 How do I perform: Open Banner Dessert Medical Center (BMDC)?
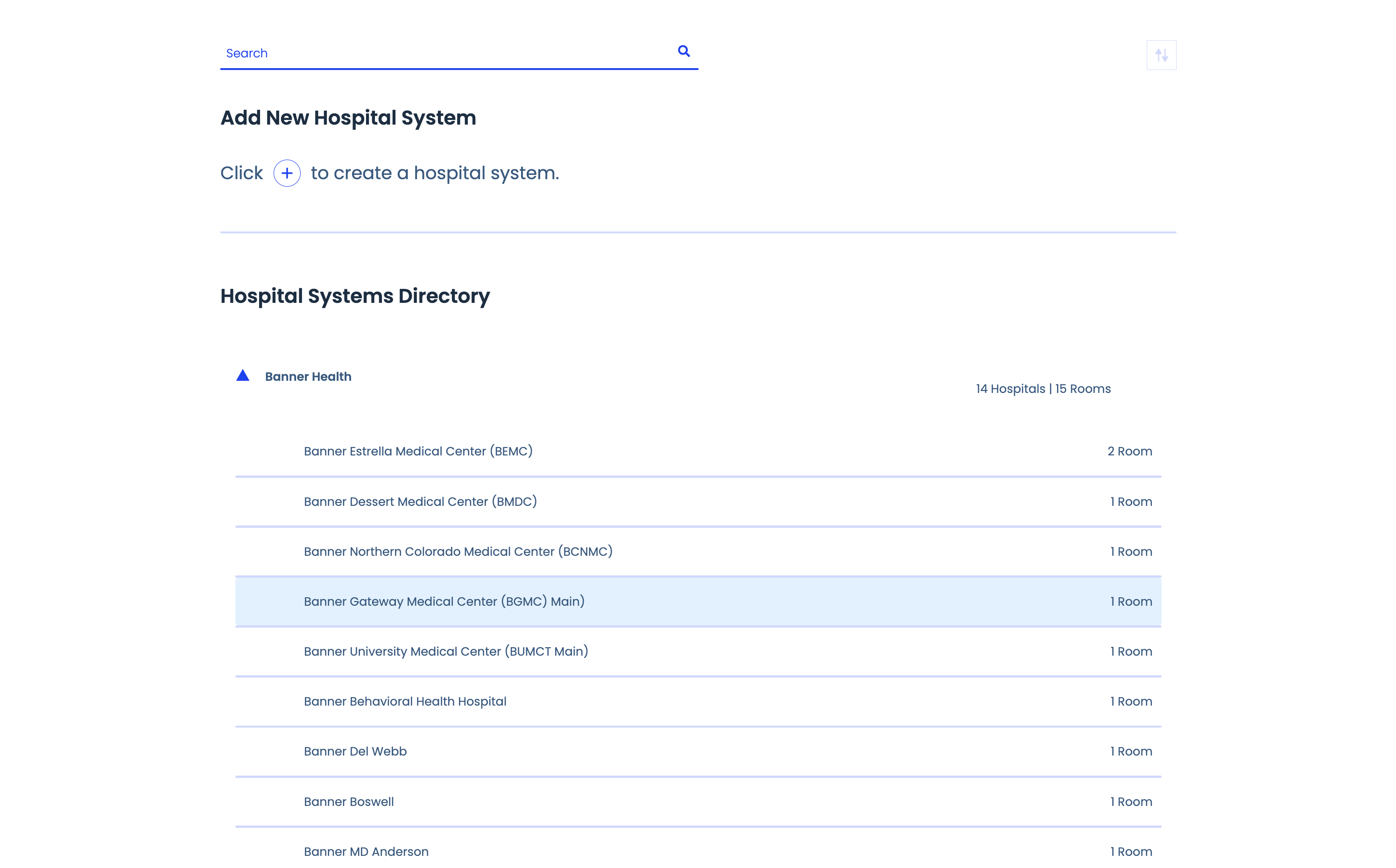pos(698,502)
